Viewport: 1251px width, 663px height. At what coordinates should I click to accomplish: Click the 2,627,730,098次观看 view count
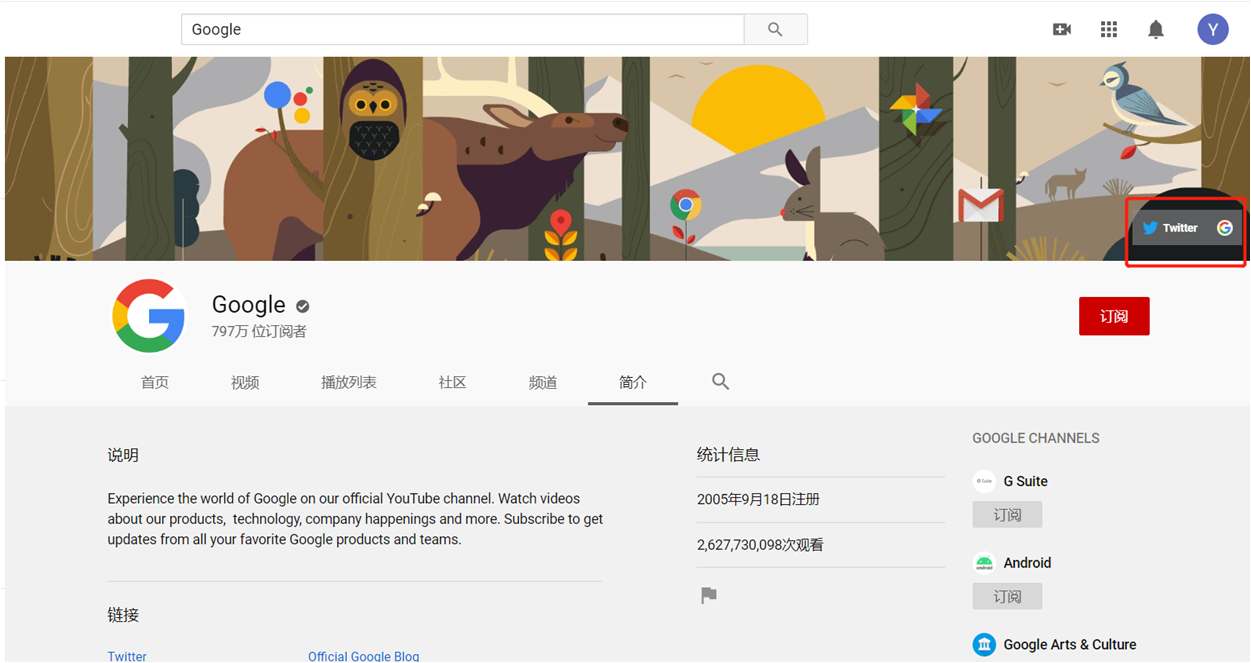(760, 545)
